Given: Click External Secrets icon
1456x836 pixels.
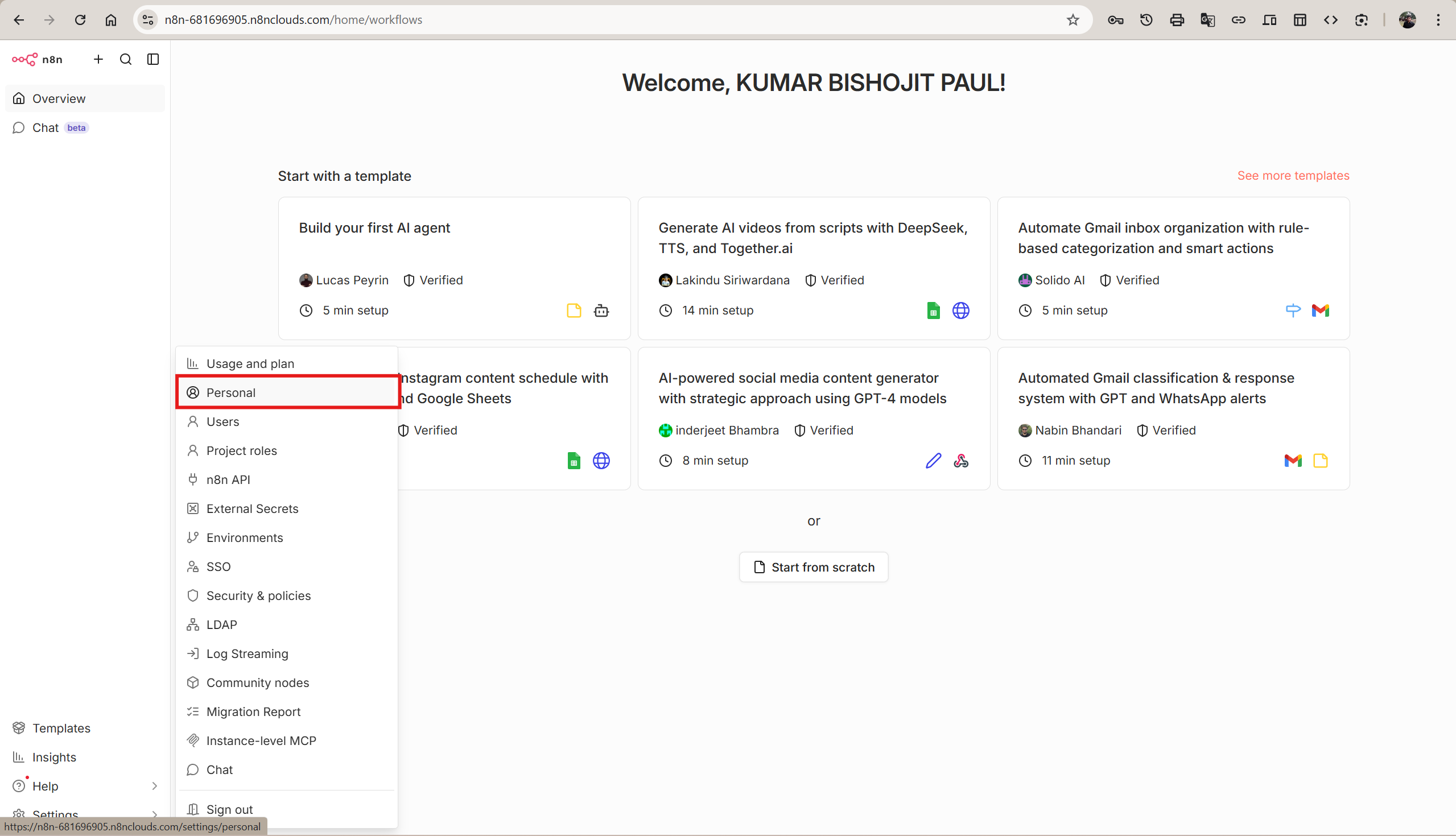Looking at the screenshot, I should pyautogui.click(x=193, y=508).
